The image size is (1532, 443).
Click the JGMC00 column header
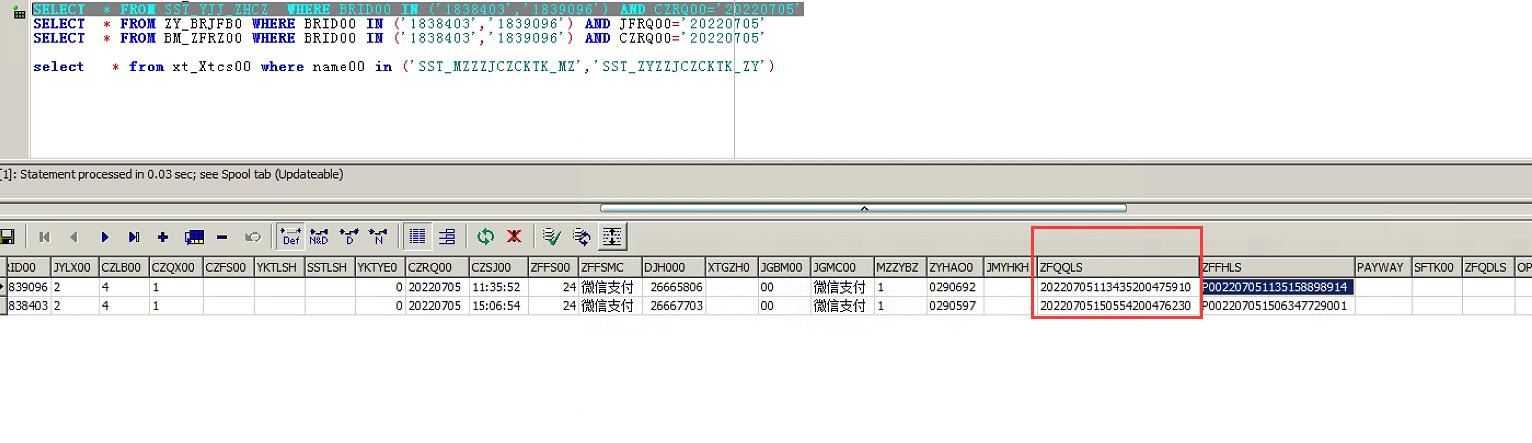(842, 268)
